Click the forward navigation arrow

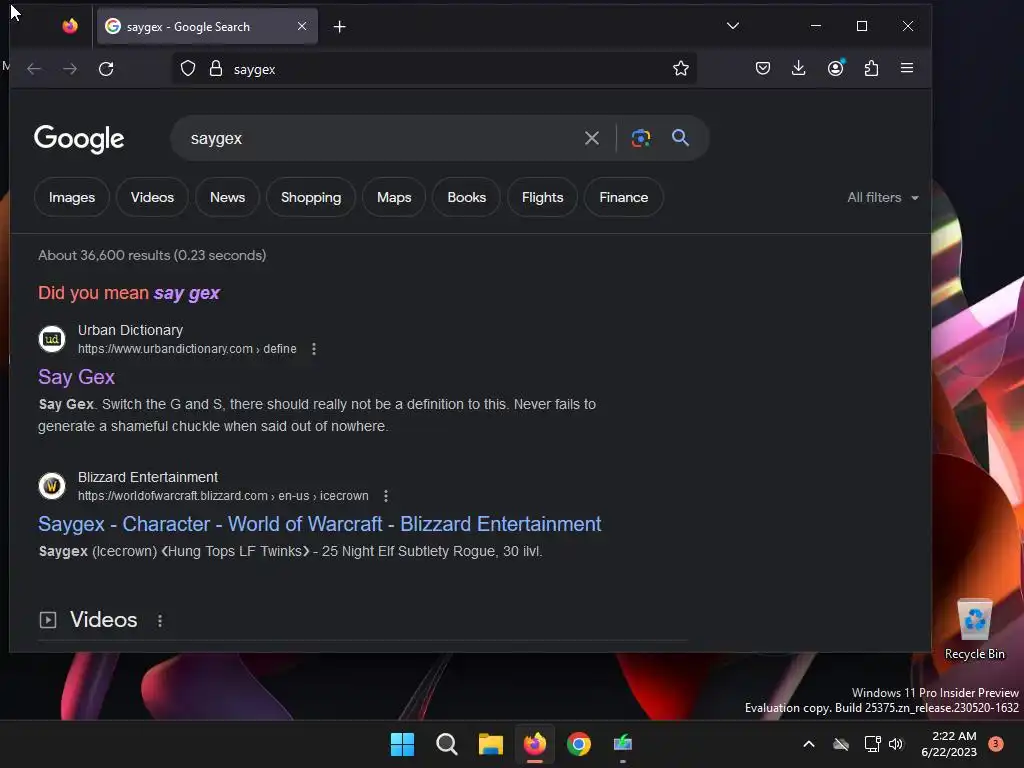click(x=70, y=69)
